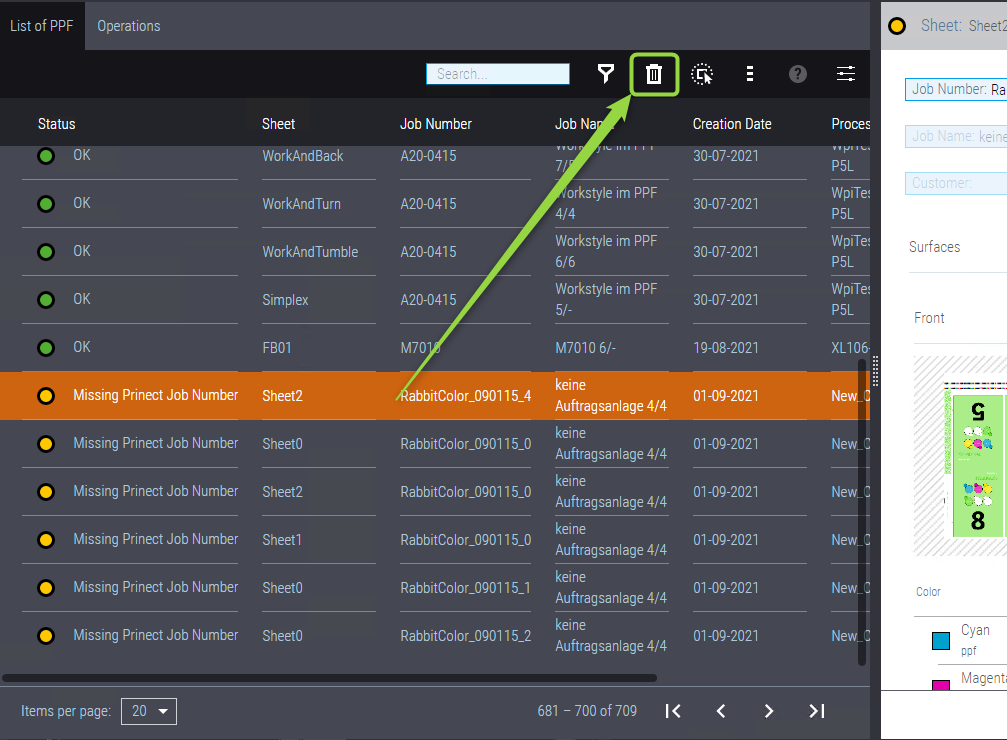Click the Job Number field in sheet panel
Viewport: 1007px width, 740px height.
pyautogui.click(x=957, y=90)
